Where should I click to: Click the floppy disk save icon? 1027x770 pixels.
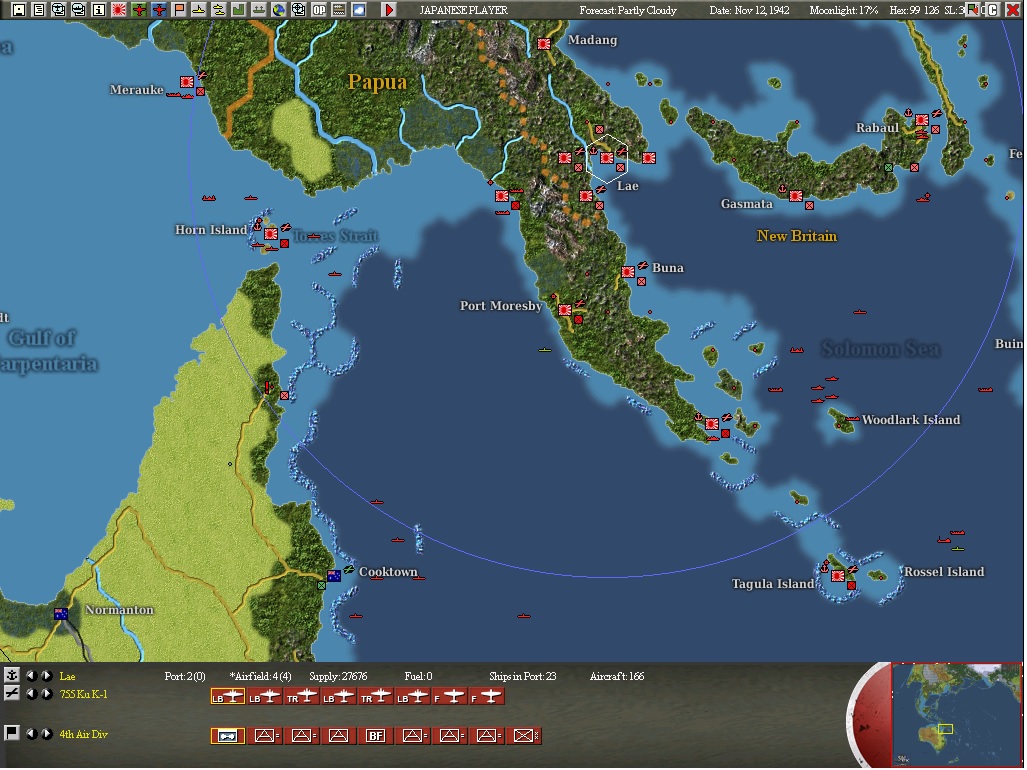pyautogui.click(x=19, y=10)
